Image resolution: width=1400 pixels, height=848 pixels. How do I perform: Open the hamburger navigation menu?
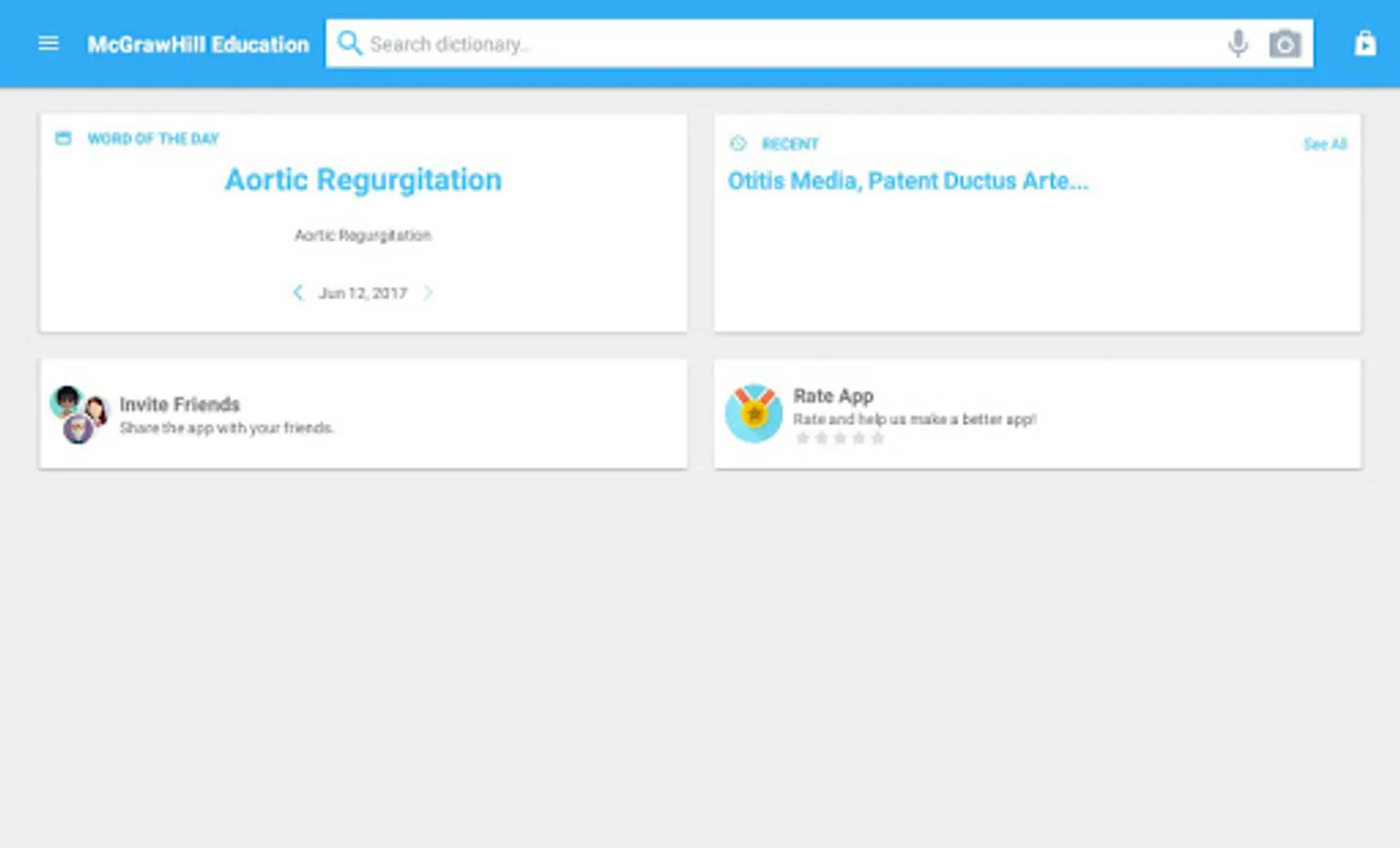point(48,43)
